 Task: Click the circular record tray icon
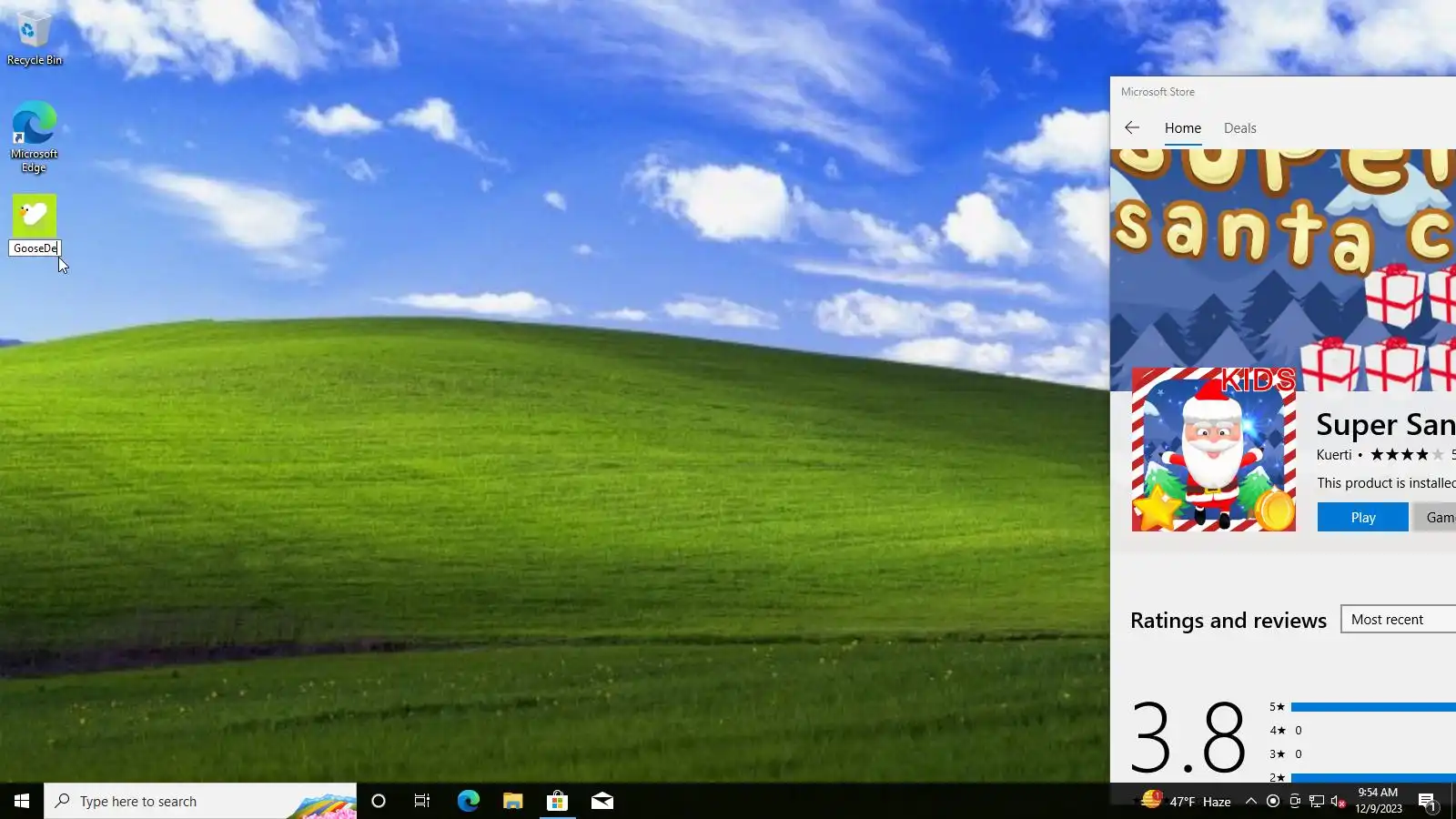point(1273,801)
